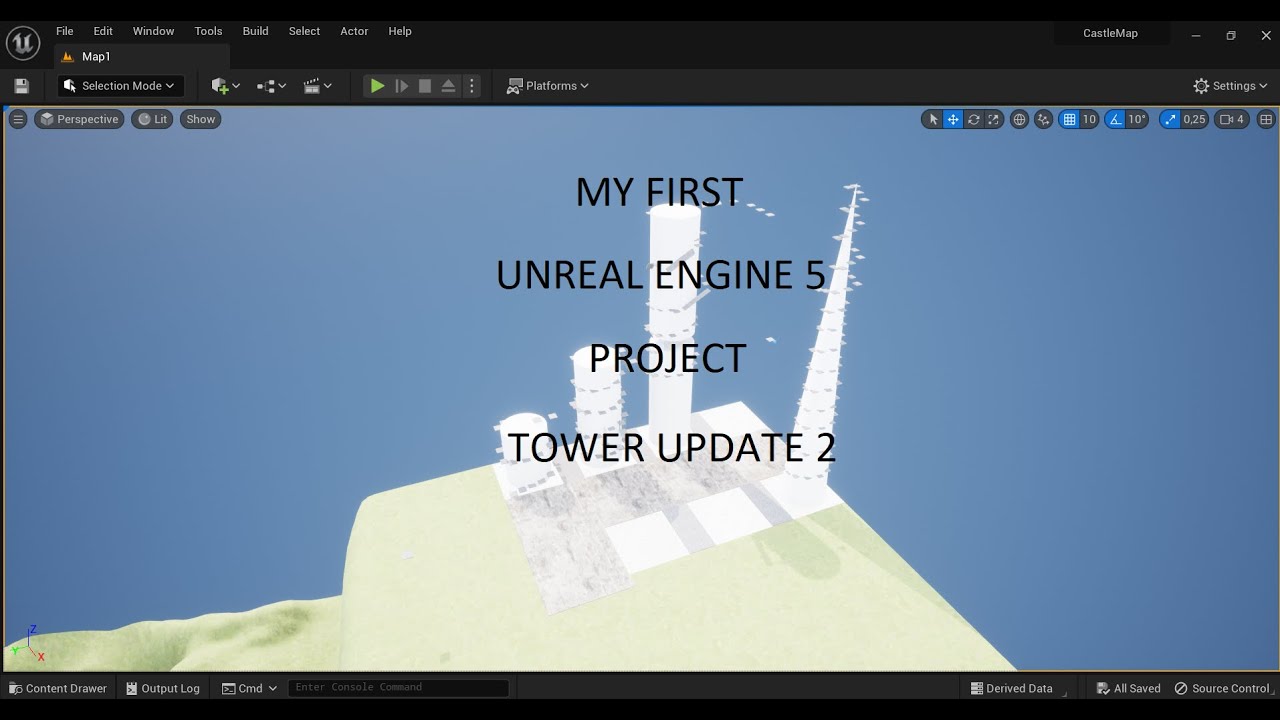Open the Source Control status menu

[x=1222, y=688]
